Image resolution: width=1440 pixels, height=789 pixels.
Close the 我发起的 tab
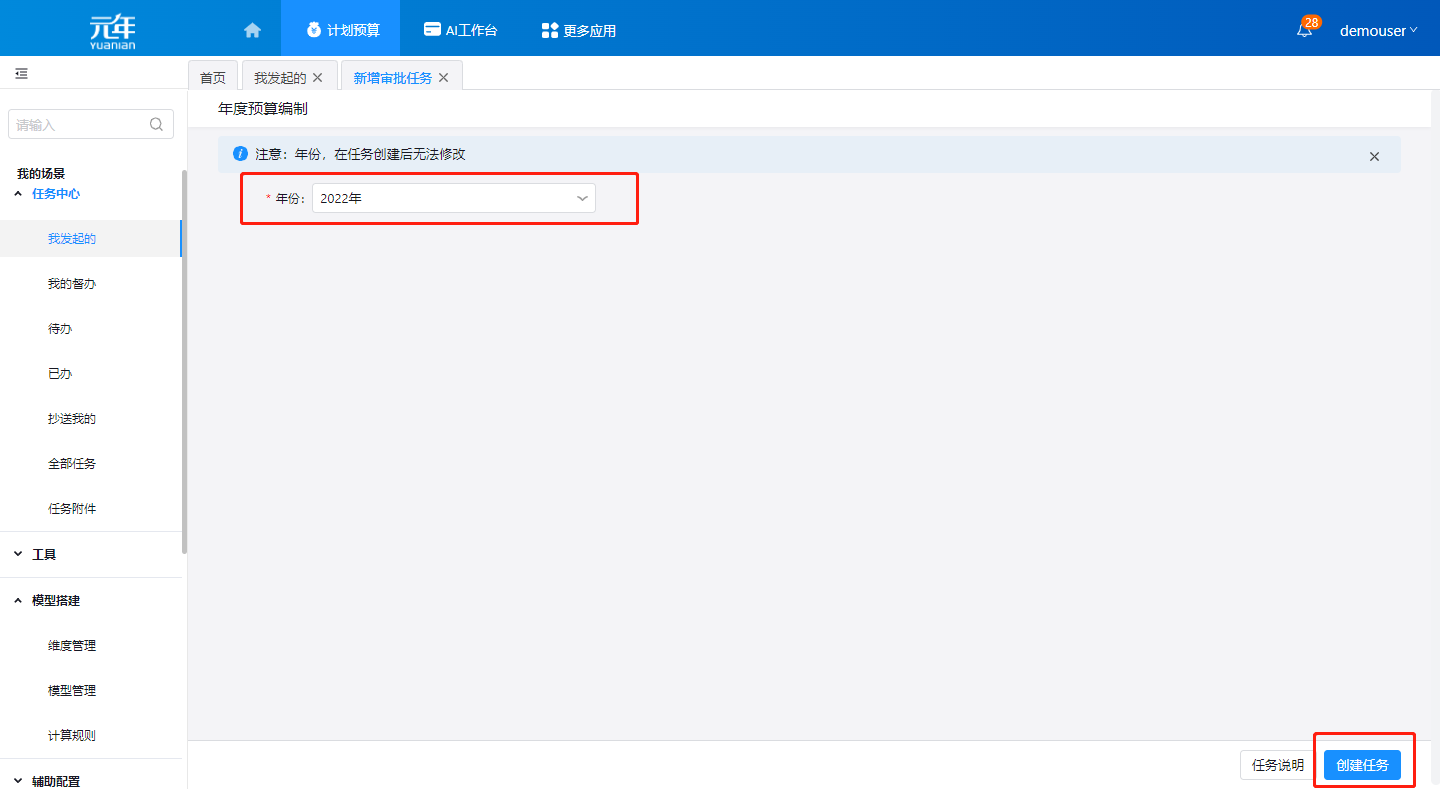click(318, 78)
